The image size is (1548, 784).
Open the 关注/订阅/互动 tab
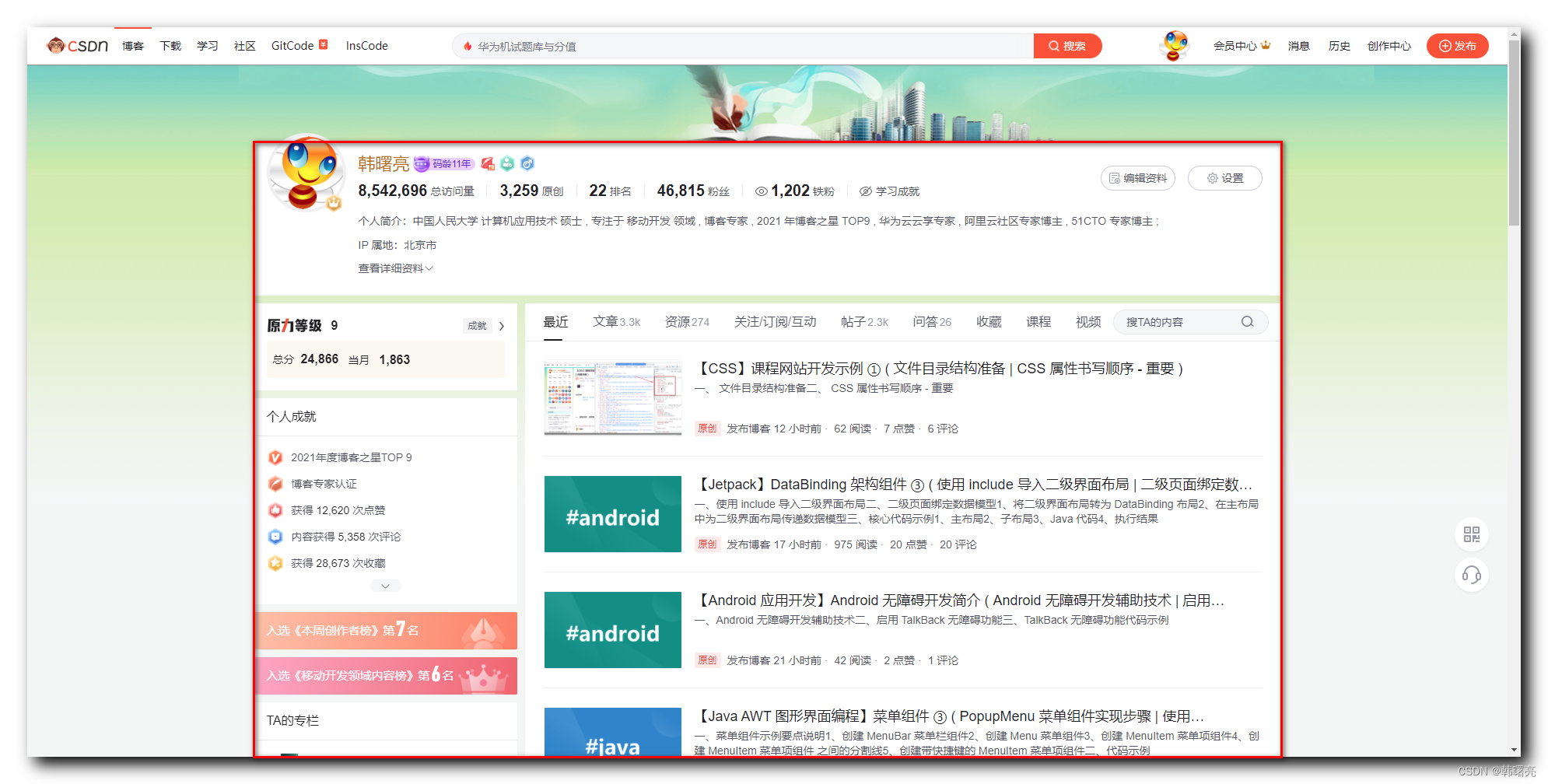(x=776, y=322)
